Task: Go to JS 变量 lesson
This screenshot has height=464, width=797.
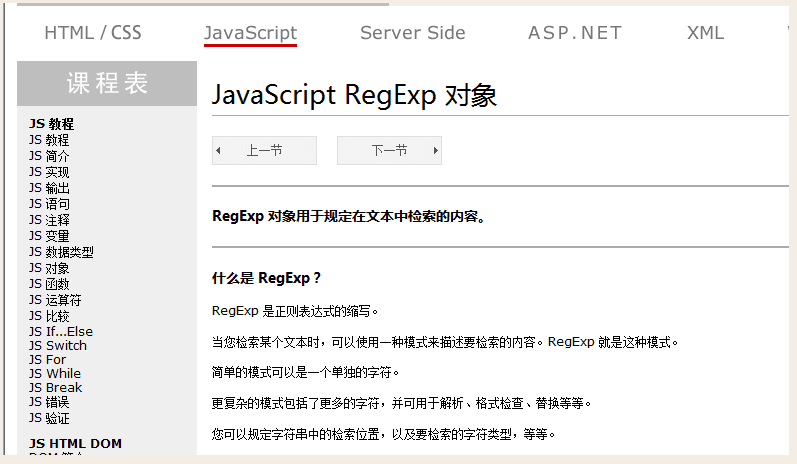Action: pos(49,236)
